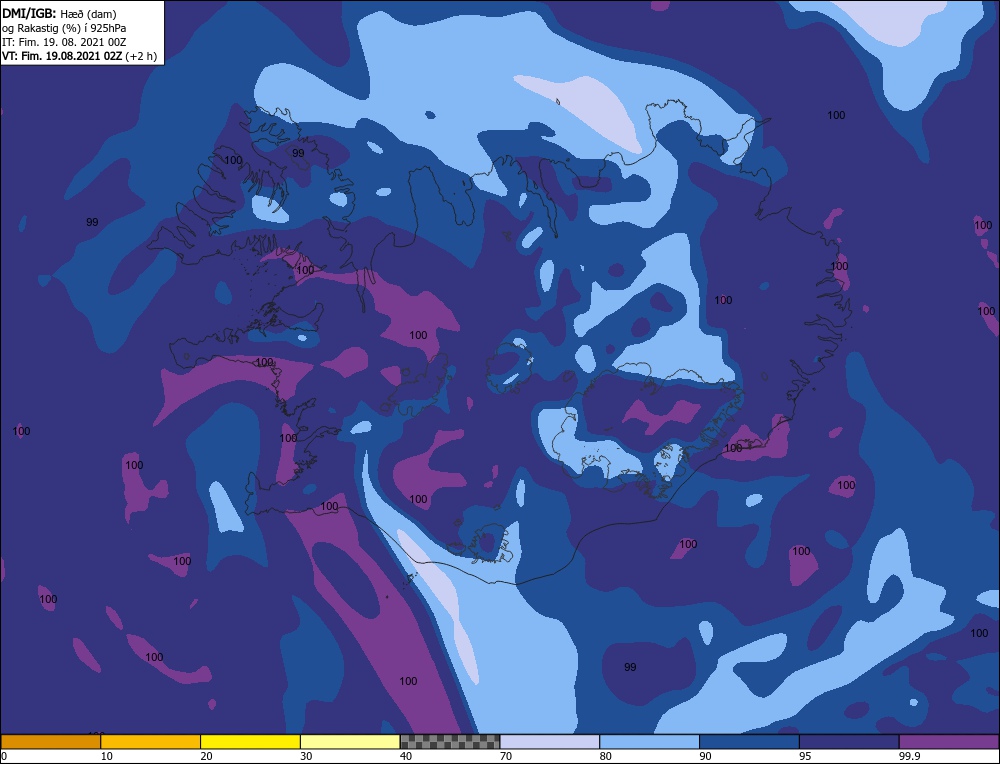Click the title text "DMI/IGB: Hæð (dam)"
The image size is (1000, 764).
click(59, 13)
